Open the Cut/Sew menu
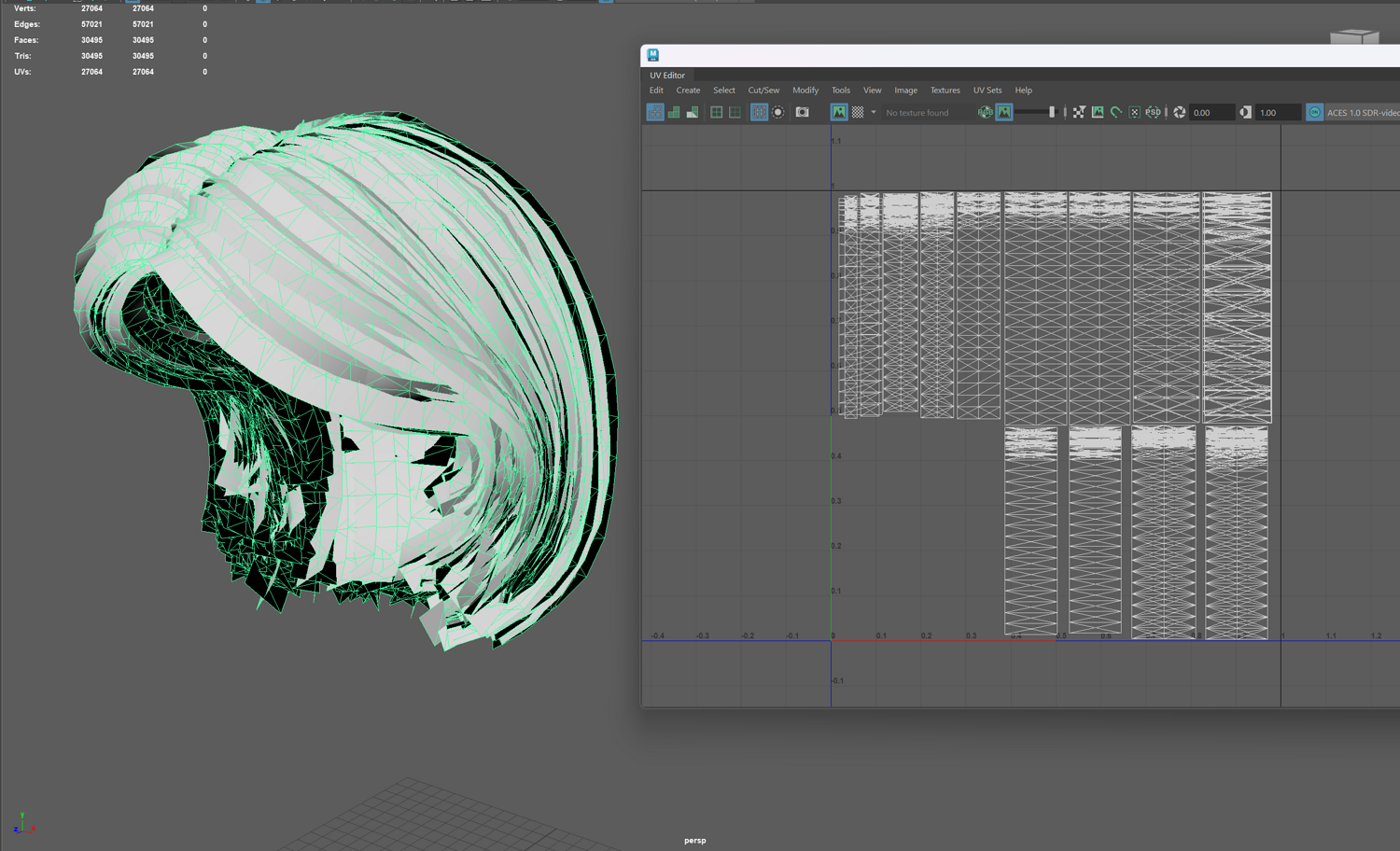Viewport: 1400px width, 851px height. pos(763,91)
